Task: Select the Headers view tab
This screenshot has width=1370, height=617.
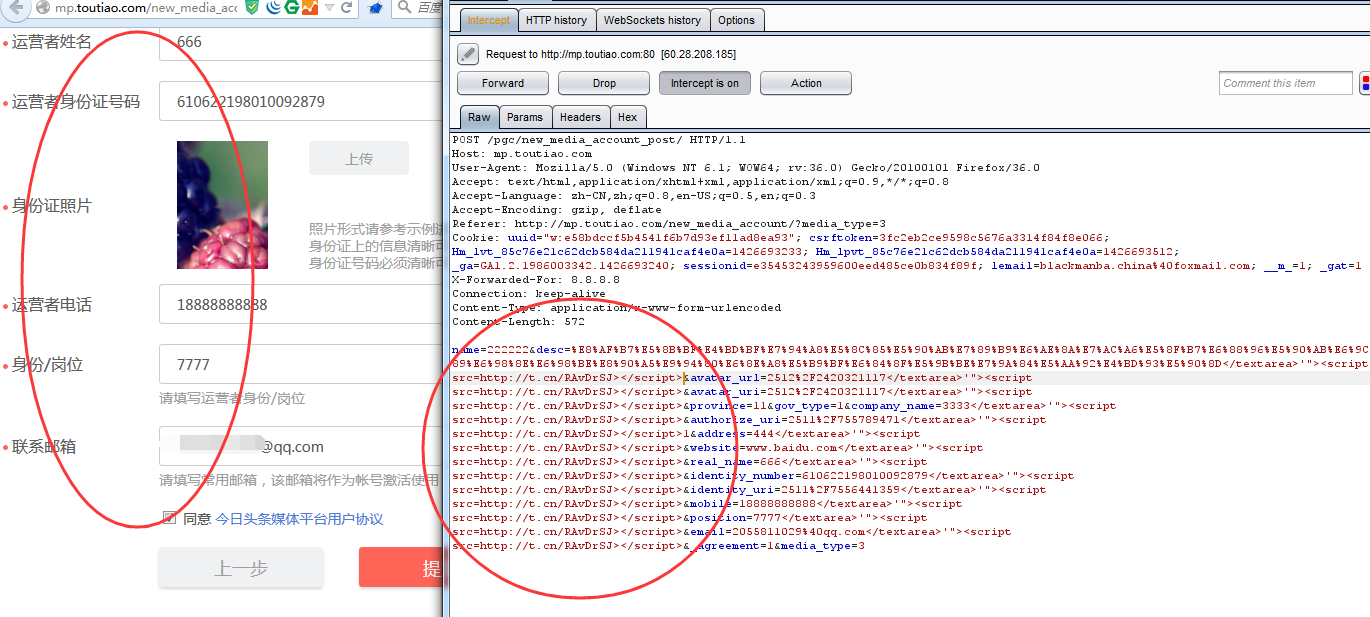Action: [580, 117]
